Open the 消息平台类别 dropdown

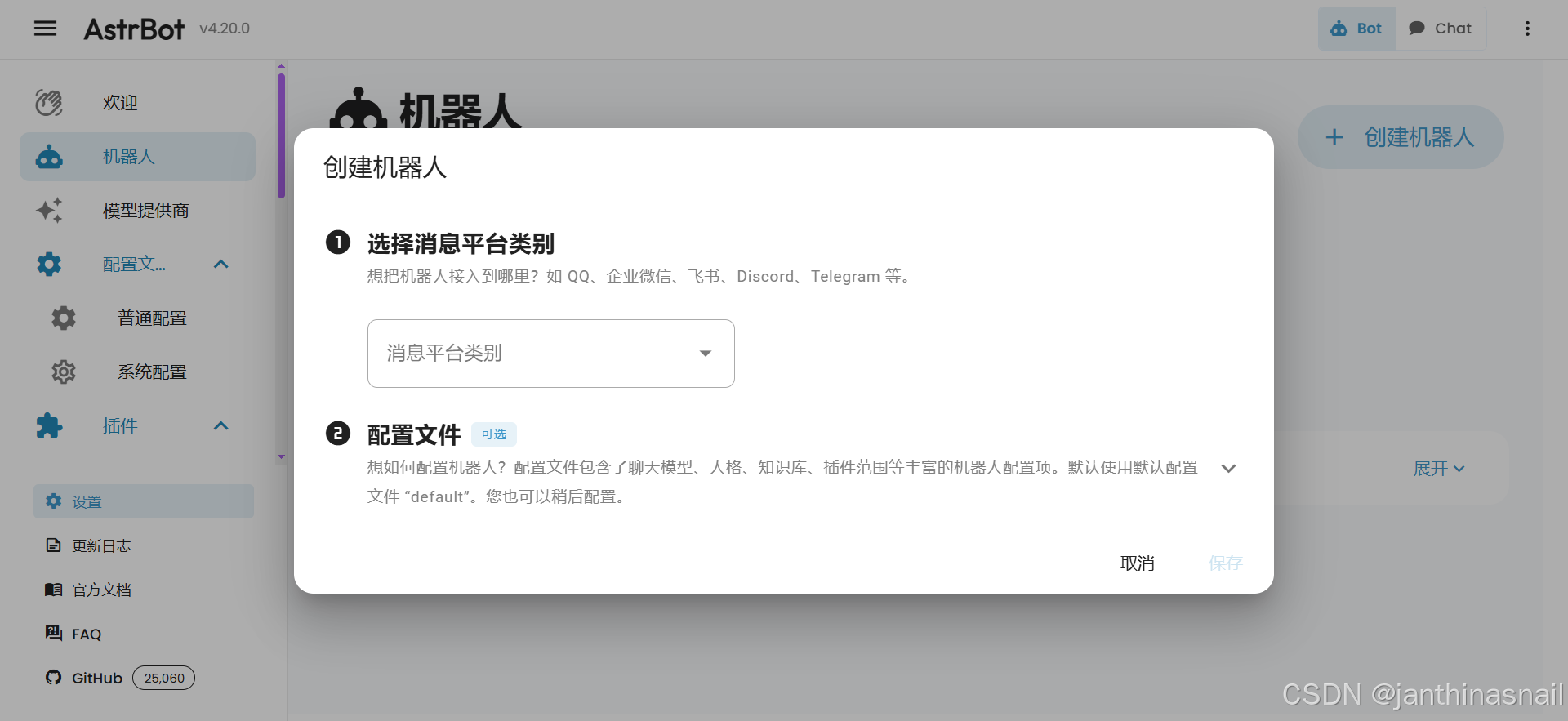pyautogui.click(x=551, y=354)
